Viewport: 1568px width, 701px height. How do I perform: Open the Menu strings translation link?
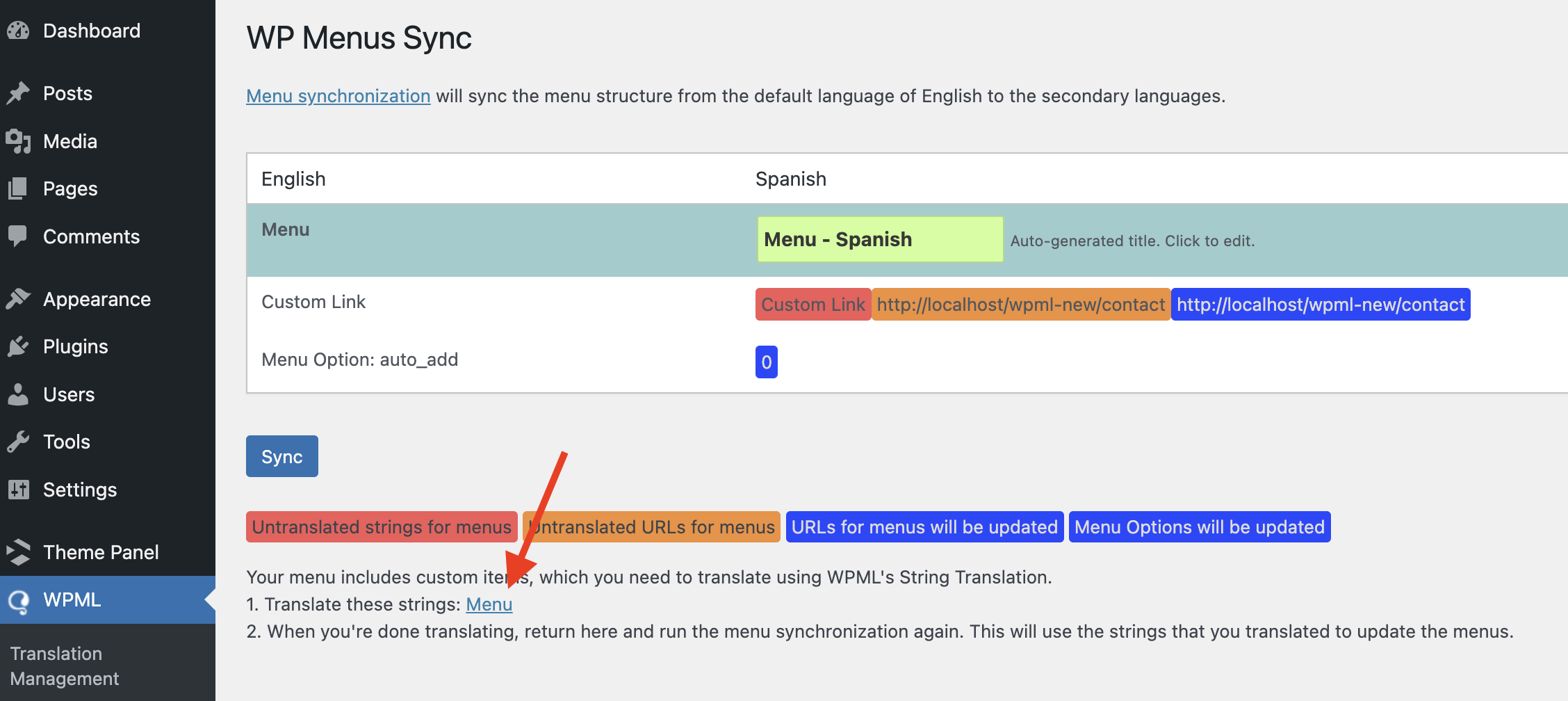(489, 604)
